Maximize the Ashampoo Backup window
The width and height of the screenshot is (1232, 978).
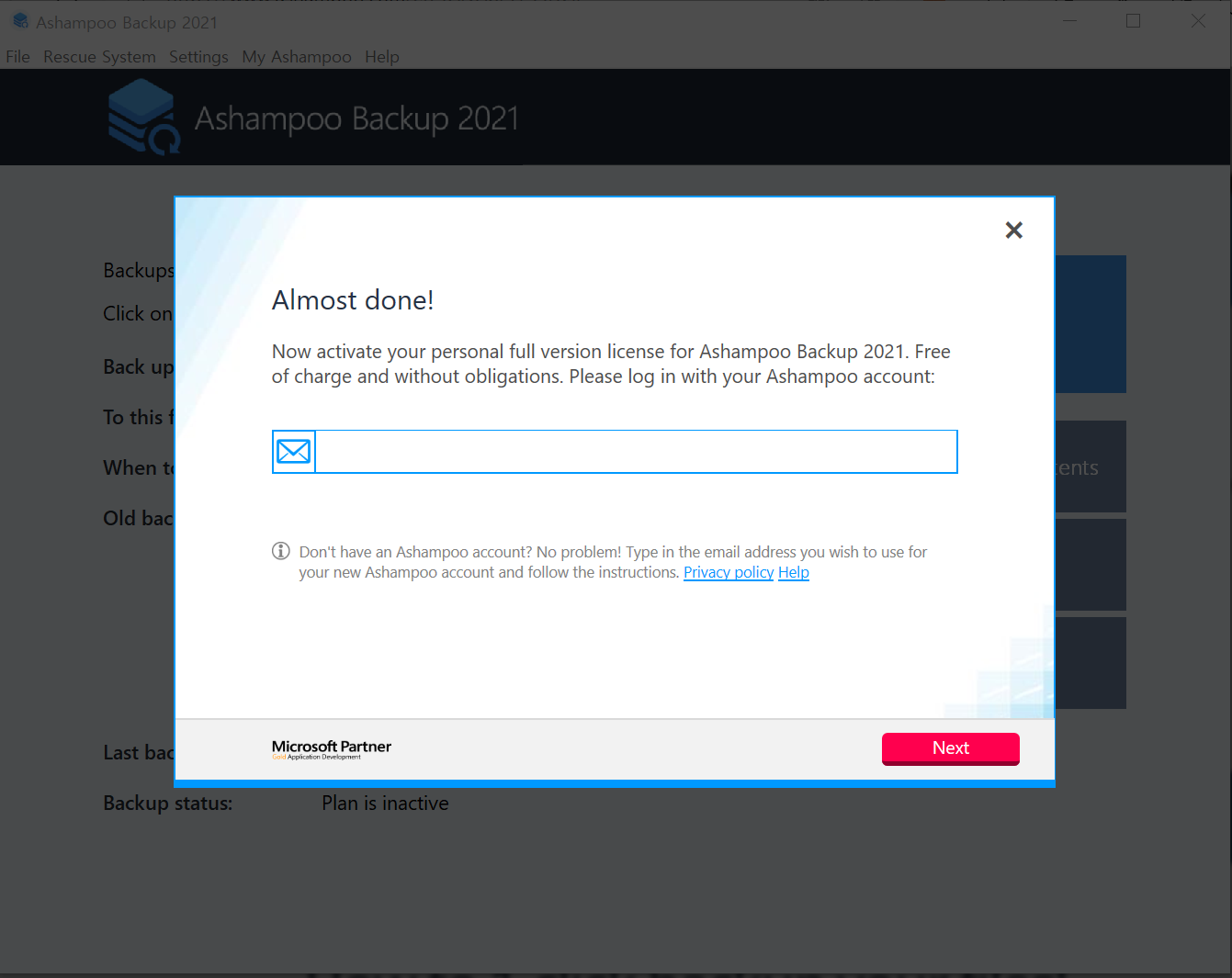pyautogui.click(x=1134, y=21)
